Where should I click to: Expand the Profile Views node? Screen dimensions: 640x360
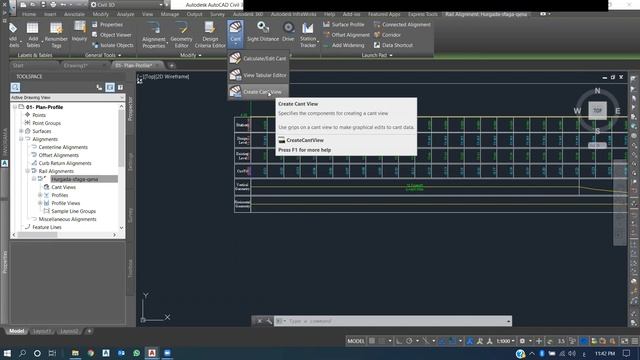tap(40, 203)
